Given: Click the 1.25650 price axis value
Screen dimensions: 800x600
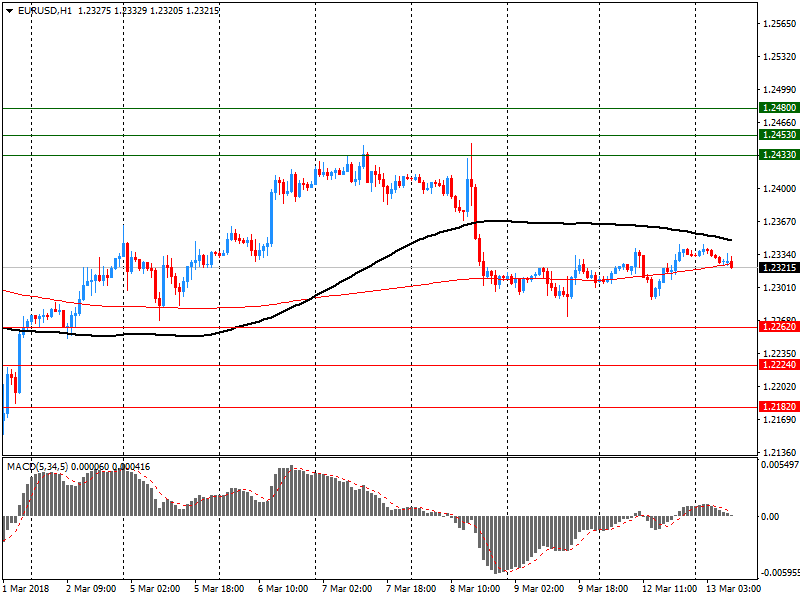Looking at the screenshot, I should coord(778,23).
